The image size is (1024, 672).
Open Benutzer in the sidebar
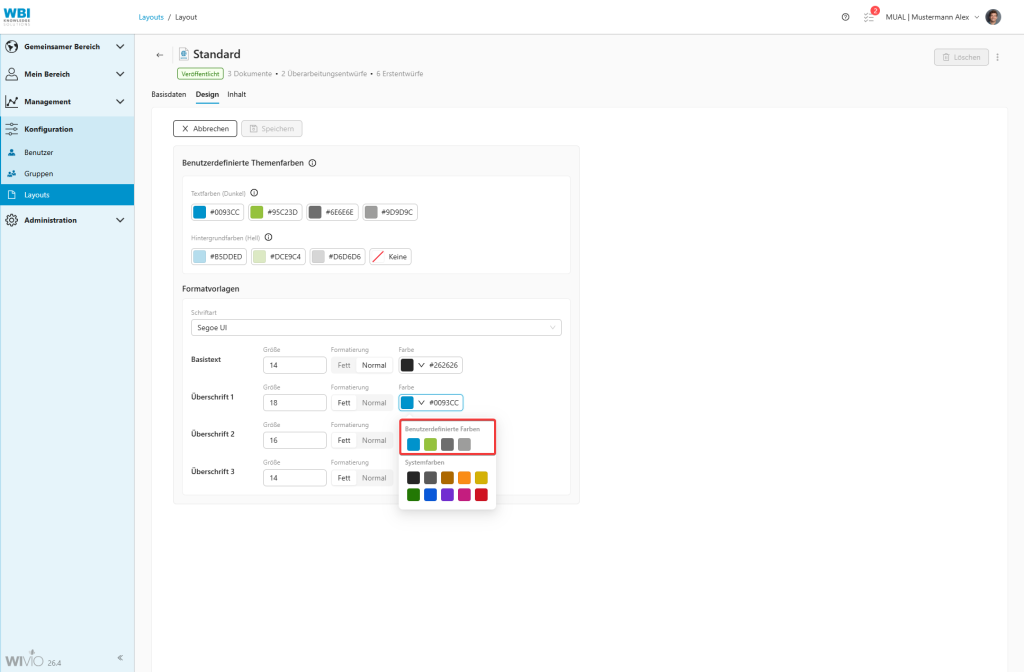pos(67,152)
